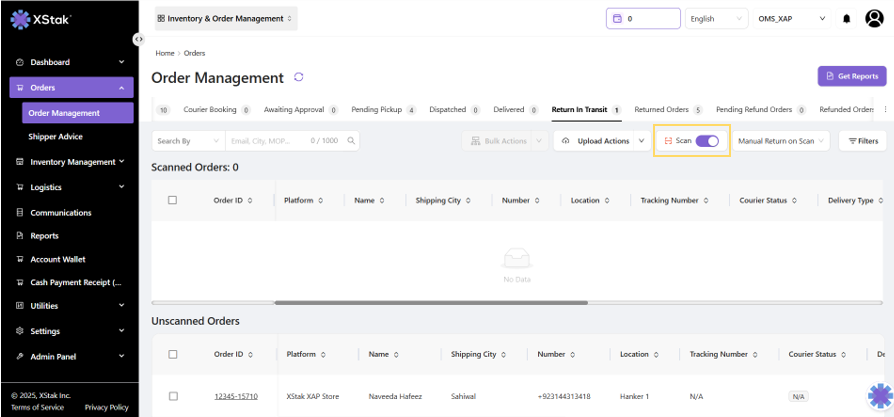Open the chat widget icon at bottom right
The height and width of the screenshot is (417, 894).
[x=879, y=396]
